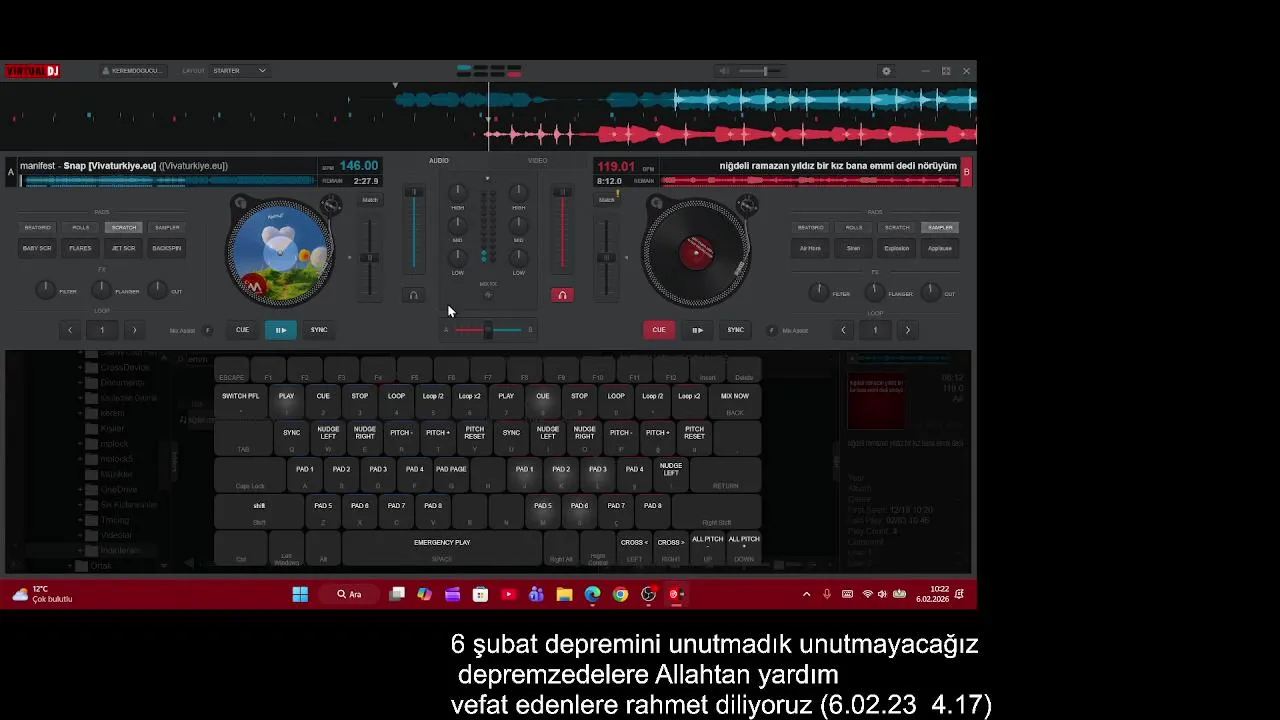Screen dimensions: 1280x720
Task: Toggle SYNC on deck B
Action: 735,330
